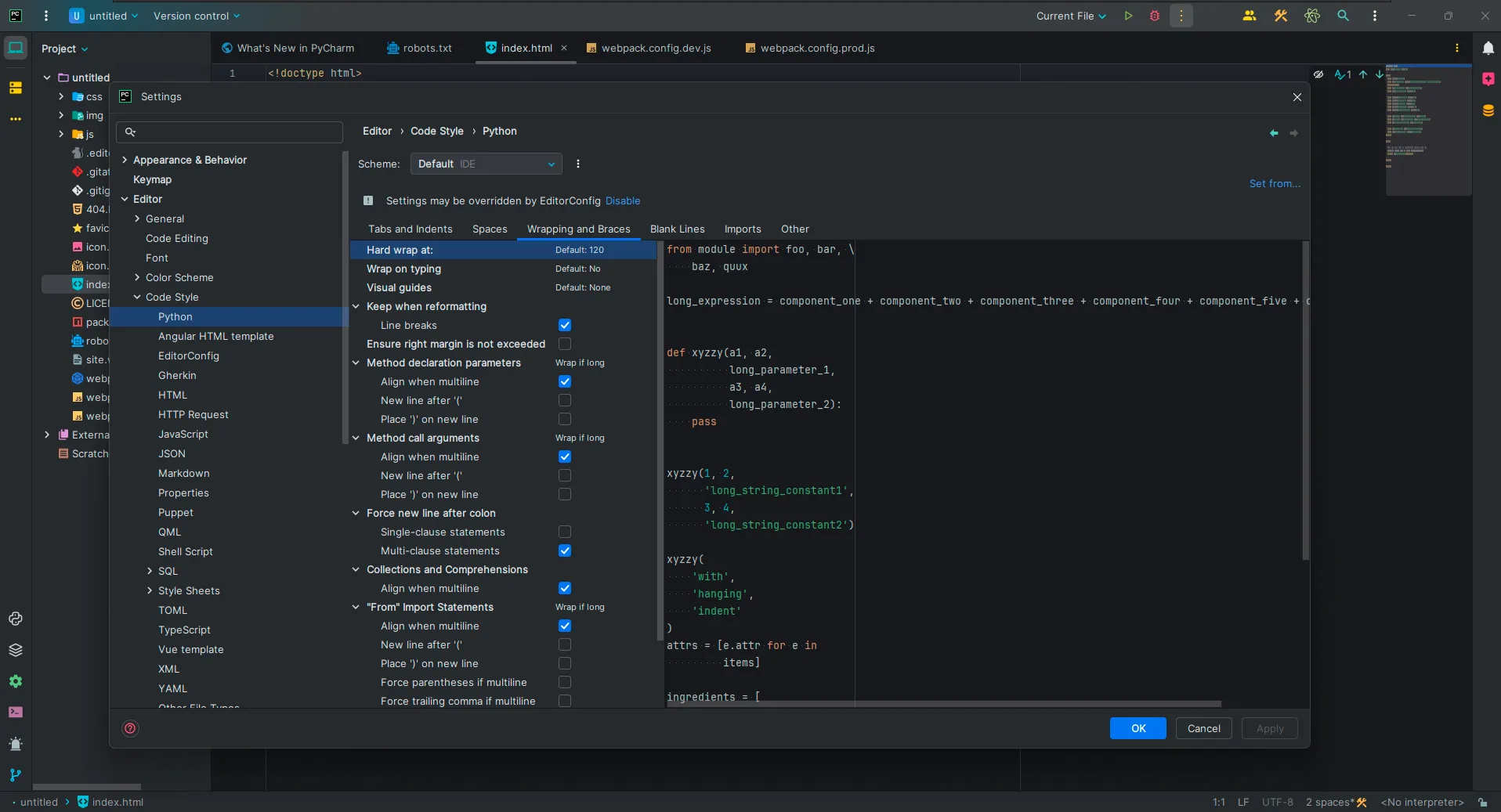Enable Ensure right margin is not exceeded
The width and height of the screenshot is (1501, 812).
pyautogui.click(x=565, y=344)
